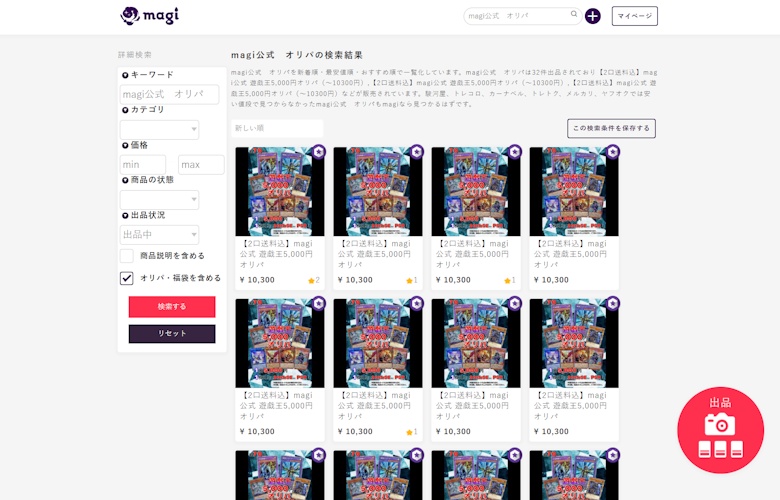Open the 新しい順 sort selector
Viewport: 780px width, 500px height.
277,128
